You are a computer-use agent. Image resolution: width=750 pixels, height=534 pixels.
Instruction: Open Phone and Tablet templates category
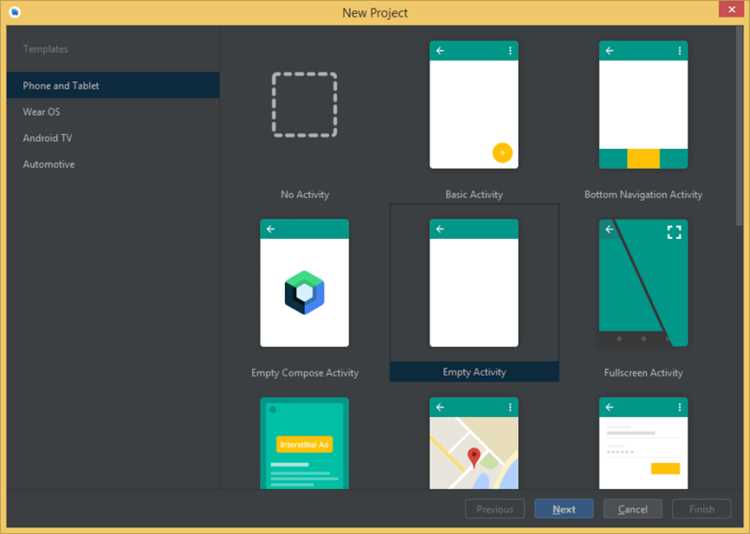click(113, 86)
